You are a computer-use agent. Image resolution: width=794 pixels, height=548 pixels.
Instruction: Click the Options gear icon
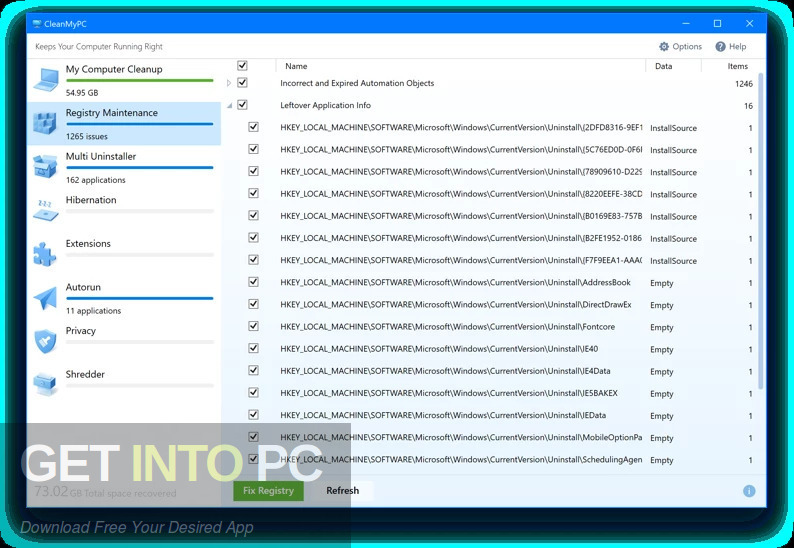(x=663, y=47)
